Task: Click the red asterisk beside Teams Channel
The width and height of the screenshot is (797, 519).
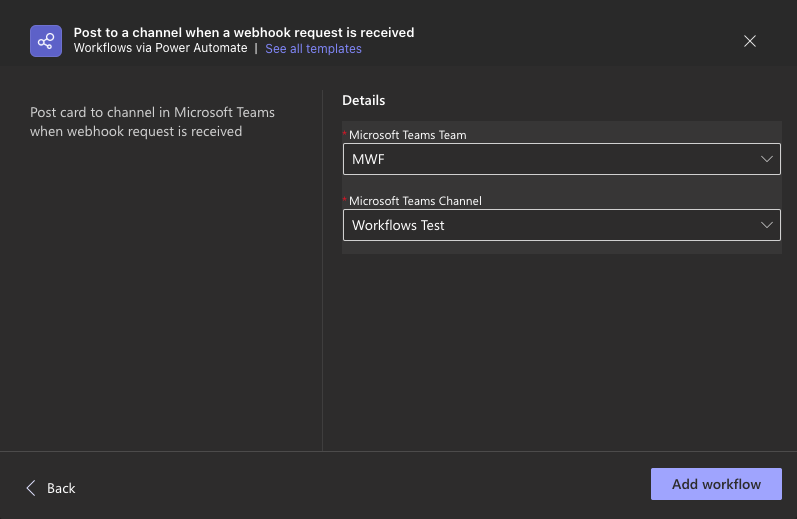Action: (x=345, y=200)
